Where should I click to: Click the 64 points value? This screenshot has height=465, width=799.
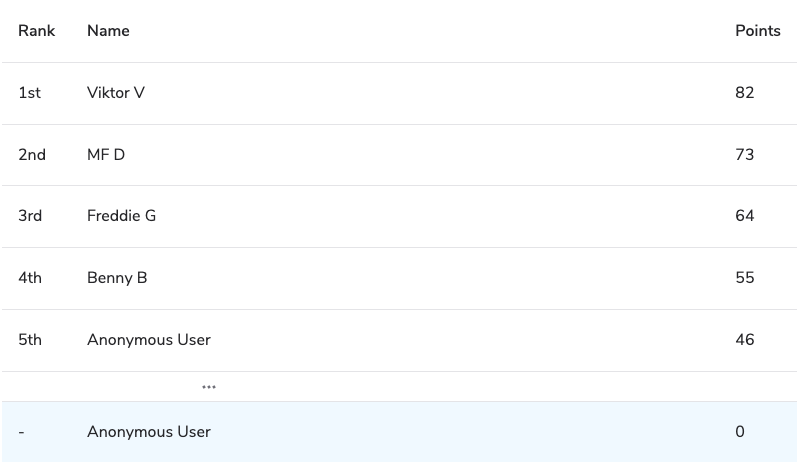tap(744, 216)
